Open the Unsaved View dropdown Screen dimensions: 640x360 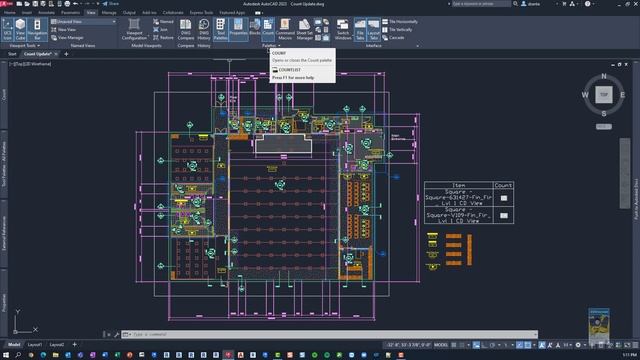[83, 21]
